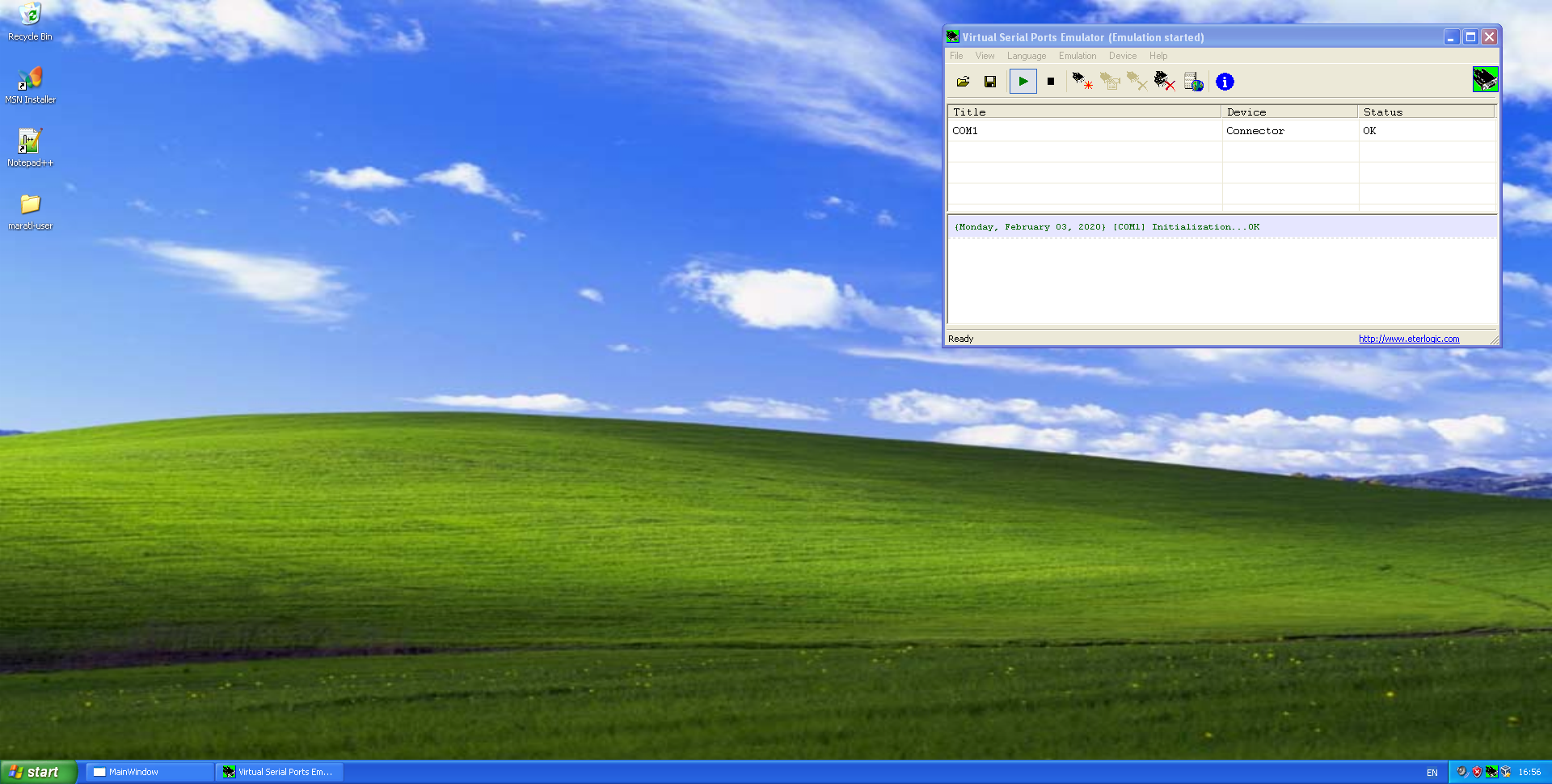
Task: Click the green serial connector logo in toolbar
Action: click(1485, 79)
